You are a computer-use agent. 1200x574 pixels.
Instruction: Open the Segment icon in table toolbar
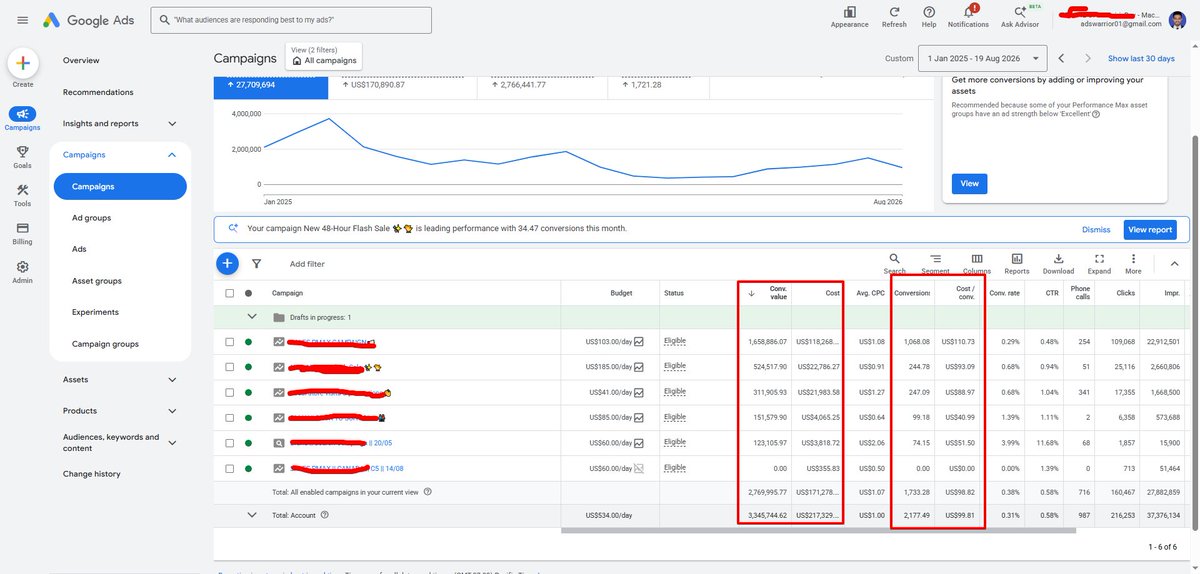tap(935, 258)
